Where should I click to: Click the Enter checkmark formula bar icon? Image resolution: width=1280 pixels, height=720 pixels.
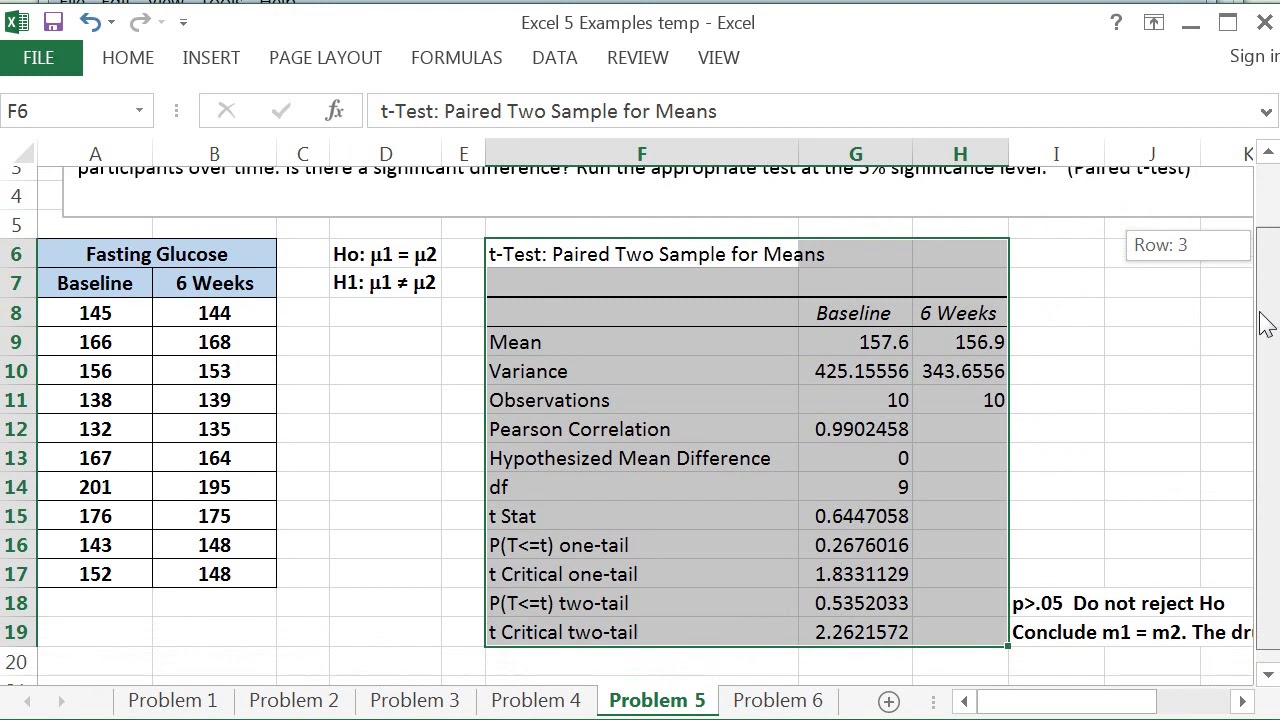281,111
